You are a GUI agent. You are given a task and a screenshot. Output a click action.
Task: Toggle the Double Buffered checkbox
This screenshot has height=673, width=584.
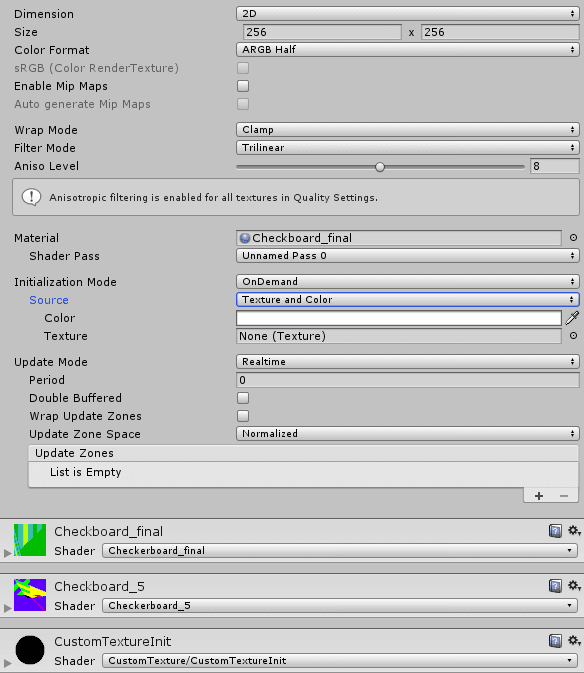243,398
